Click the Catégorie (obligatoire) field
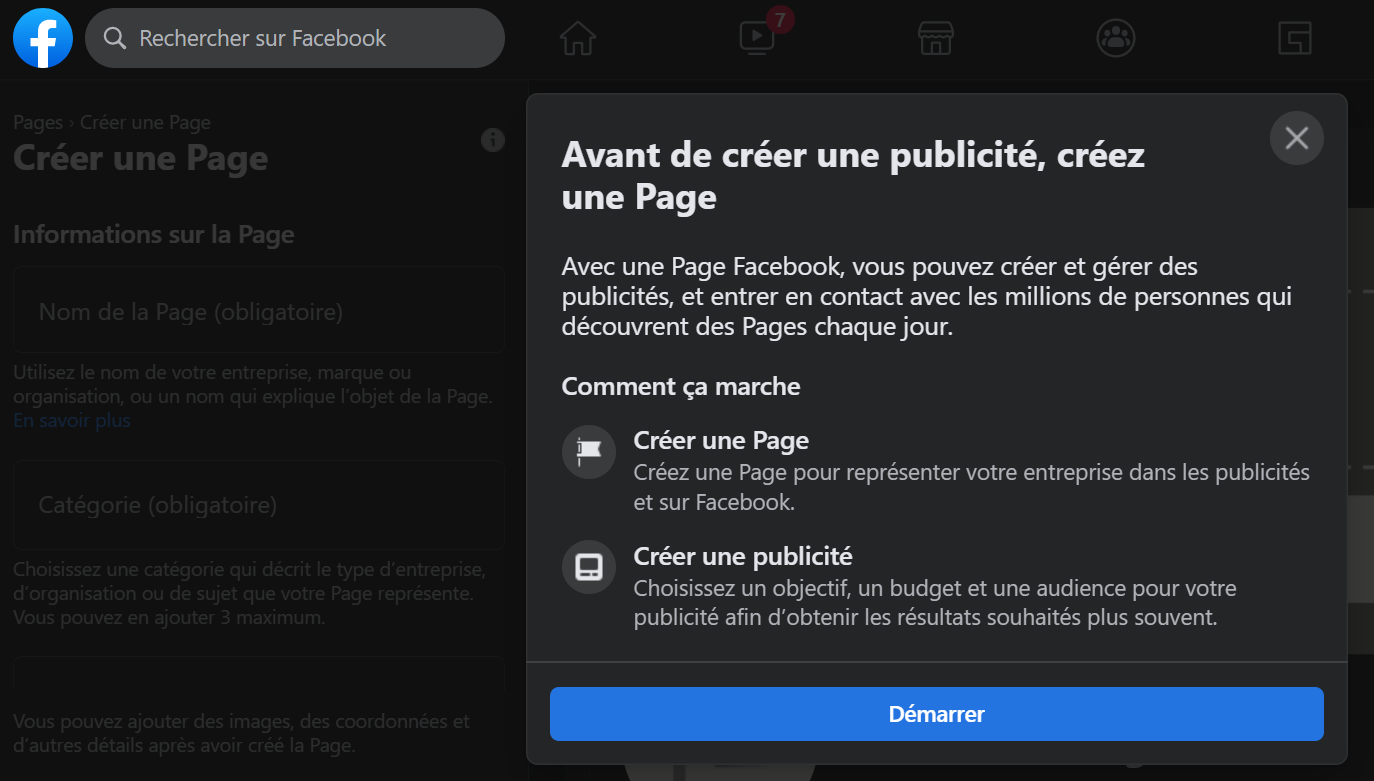Viewport: 1374px width, 781px height. (259, 505)
